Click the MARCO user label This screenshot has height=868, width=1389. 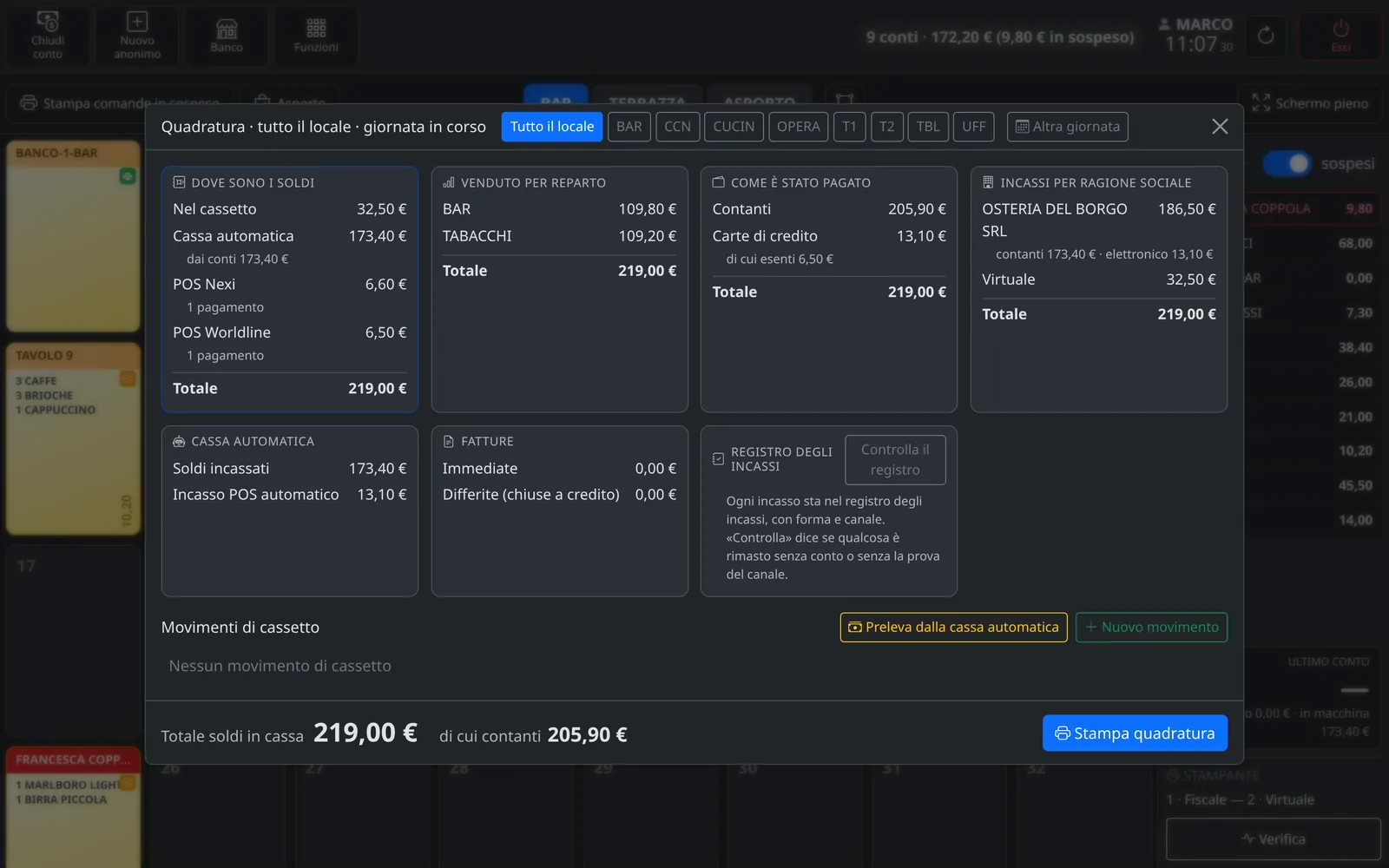[1195, 24]
